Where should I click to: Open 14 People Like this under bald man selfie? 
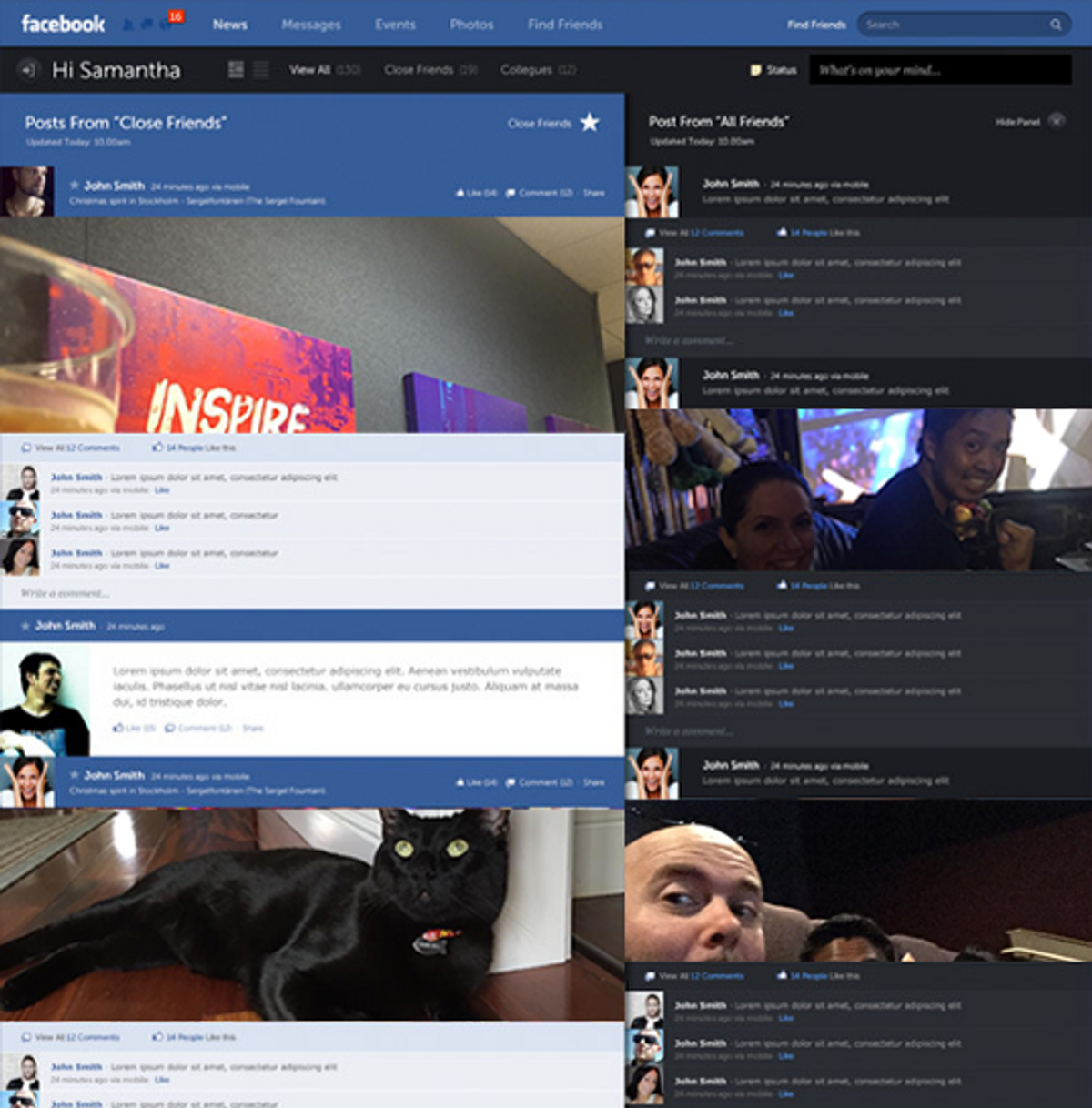[818, 976]
